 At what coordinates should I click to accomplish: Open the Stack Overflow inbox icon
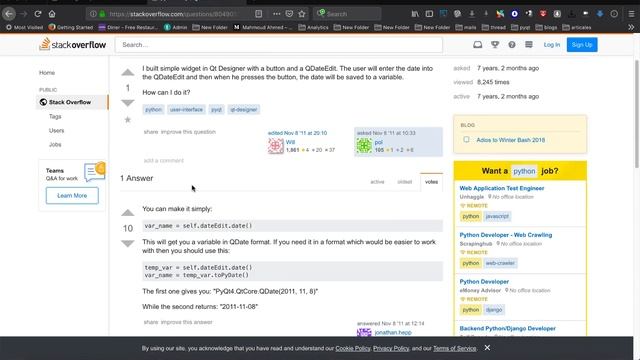[478, 44]
